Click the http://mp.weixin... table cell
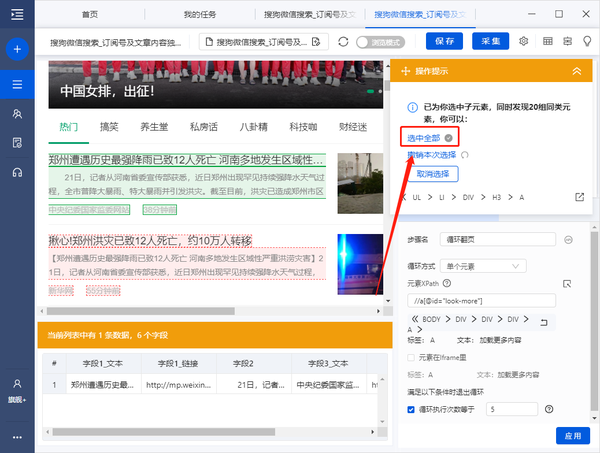 point(178,385)
